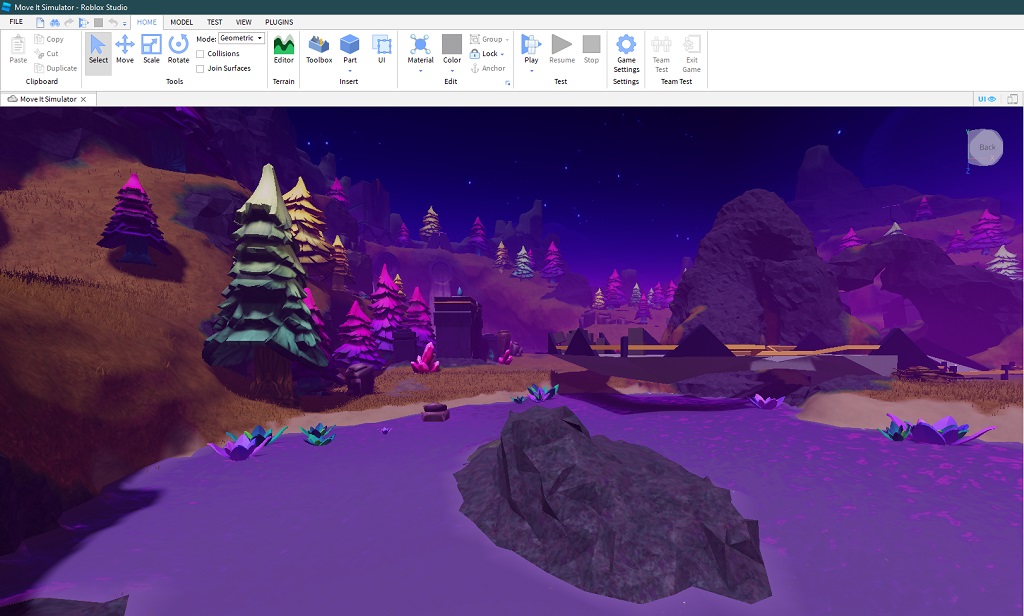Click the New file icon in quick access bar

(x=40, y=22)
